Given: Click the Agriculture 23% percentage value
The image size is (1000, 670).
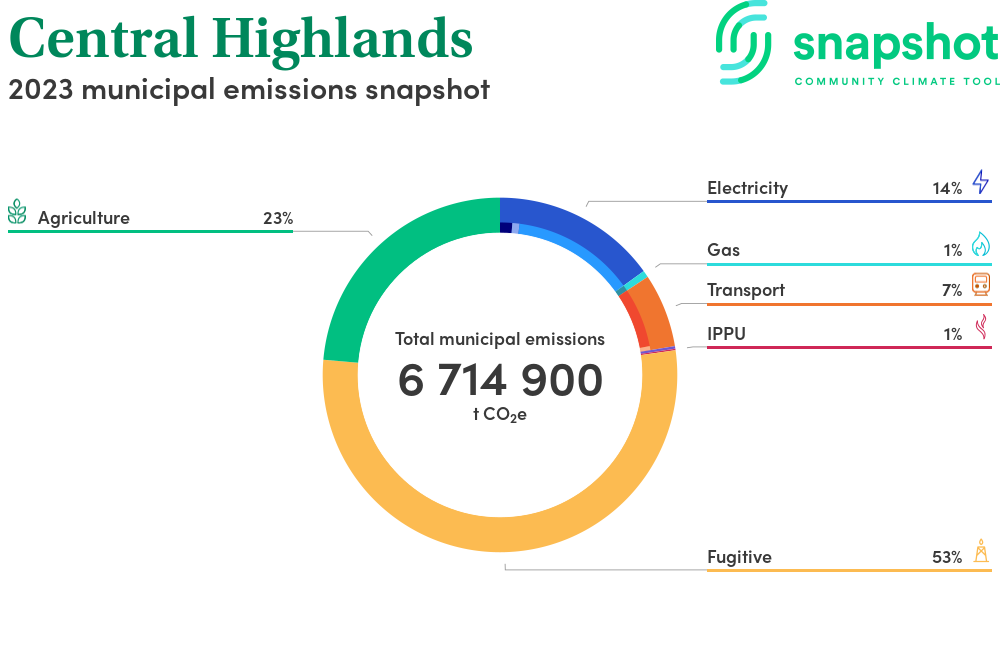Looking at the screenshot, I should coord(277,218).
